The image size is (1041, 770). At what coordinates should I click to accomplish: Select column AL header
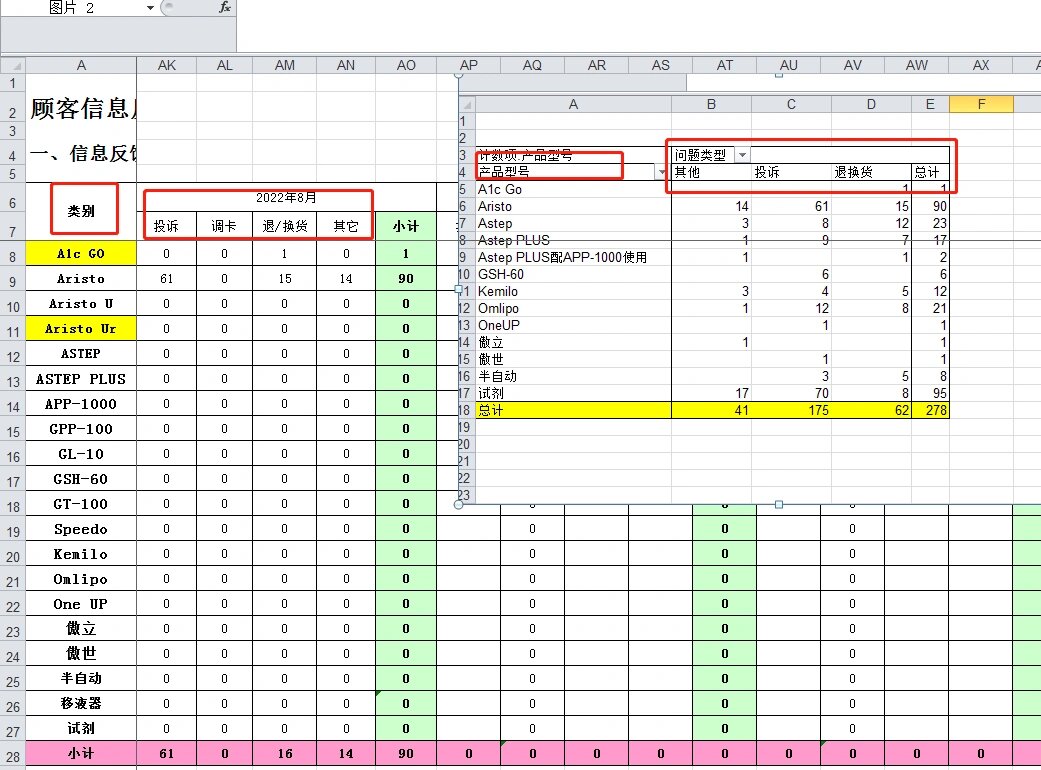pos(224,65)
